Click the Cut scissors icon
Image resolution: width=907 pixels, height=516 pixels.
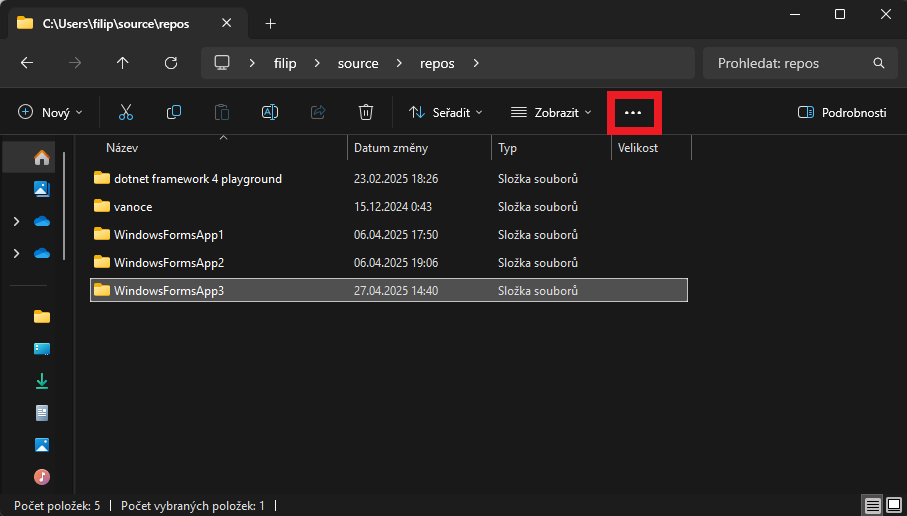click(x=126, y=113)
